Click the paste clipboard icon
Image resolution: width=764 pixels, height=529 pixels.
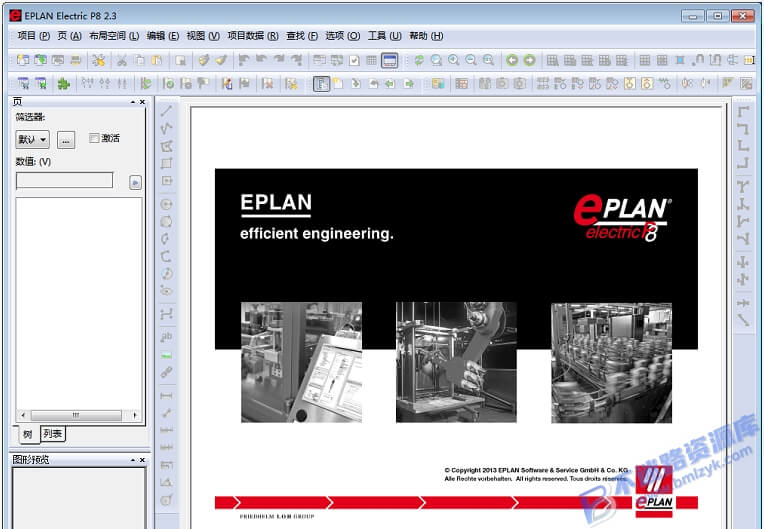point(156,60)
